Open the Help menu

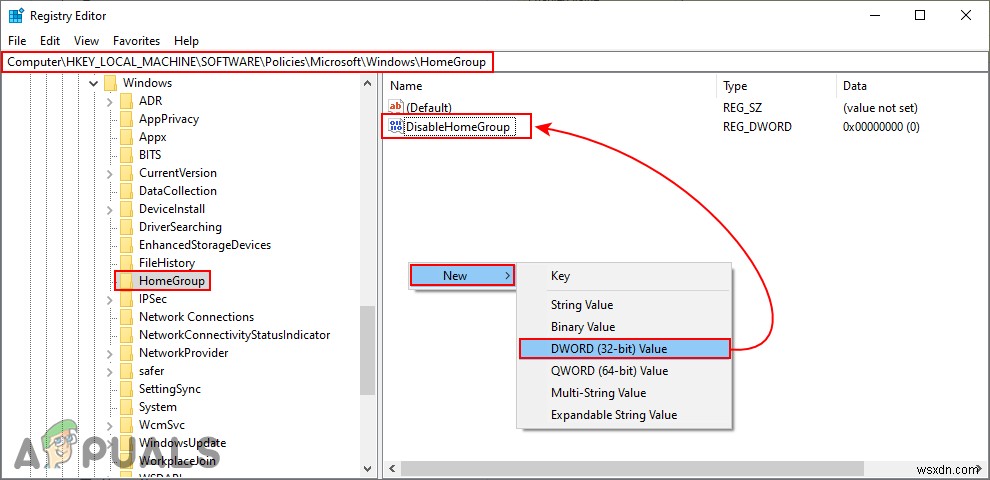pyautogui.click(x=186, y=40)
